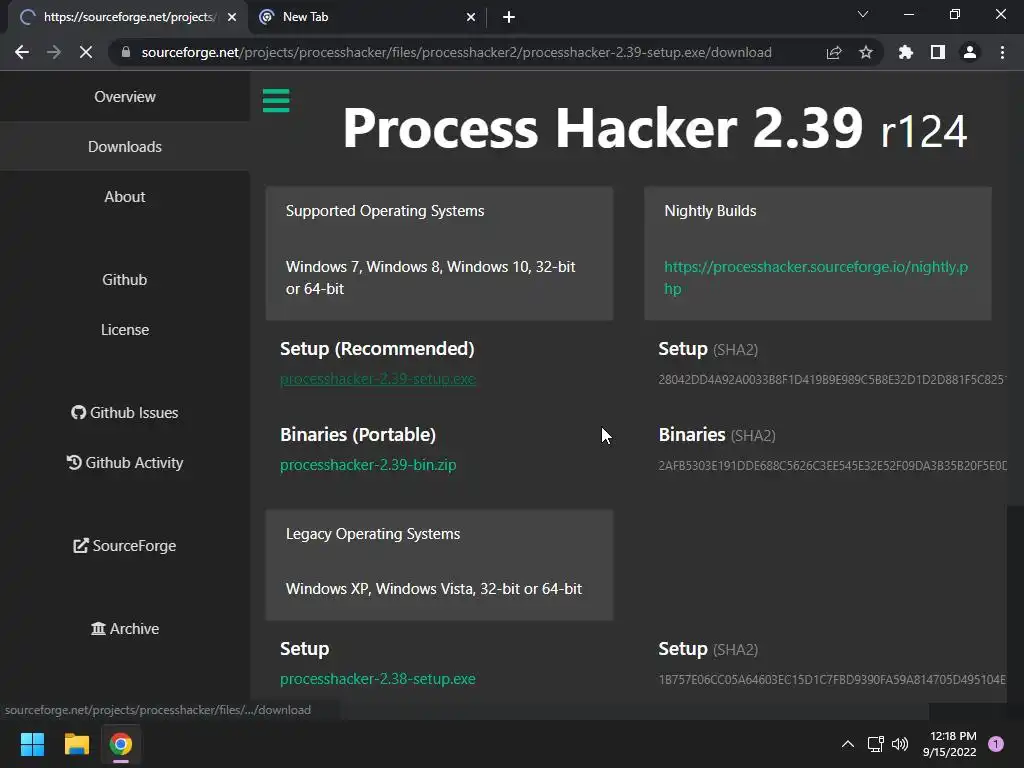Click the Binaries SHA2 hash text

pyautogui.click(x=833, y=466)
